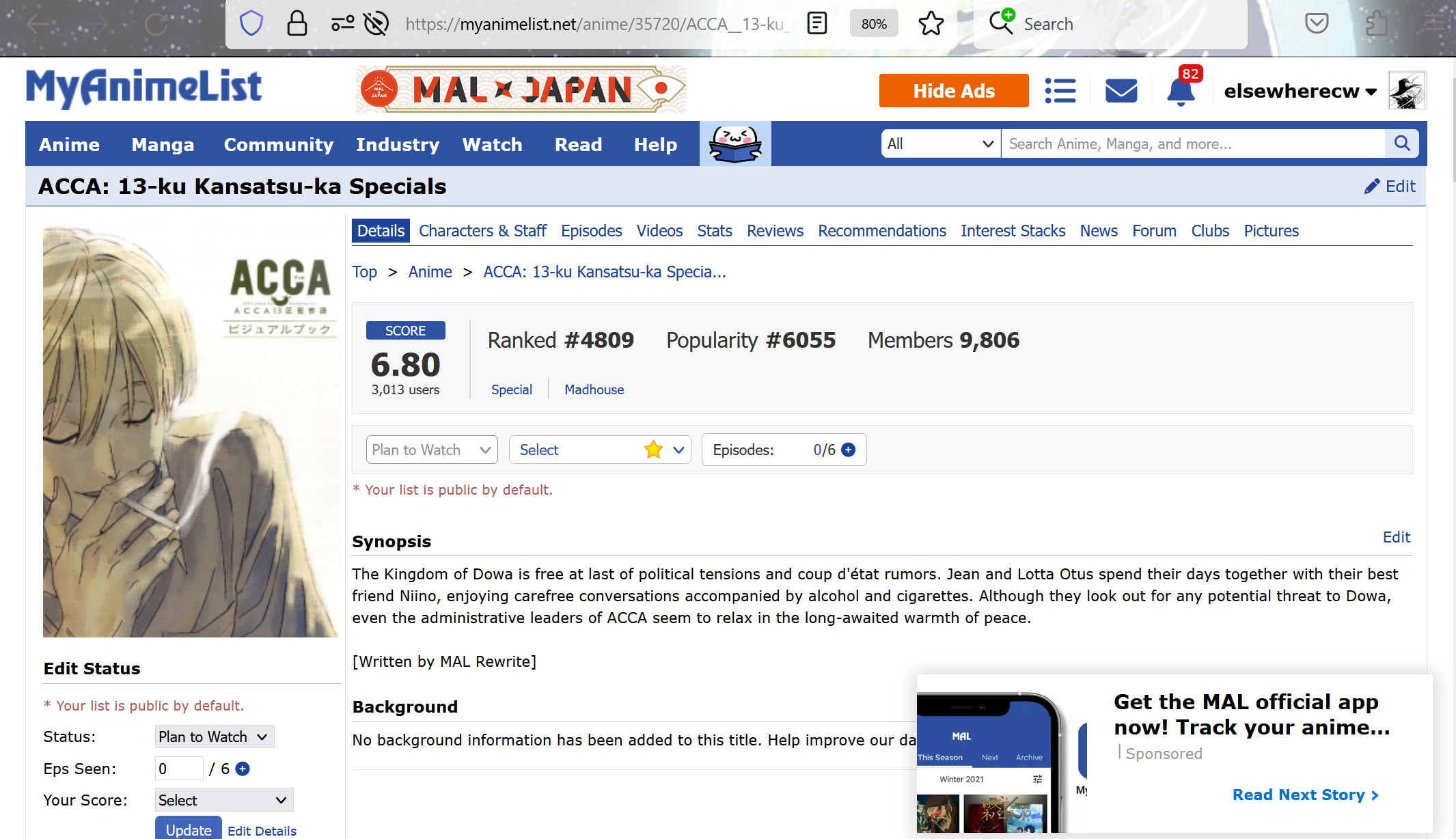The height and width of the screenshot is (839, 1456).
Task: Open the Madhouse studio link
Action: click(594, 389)
